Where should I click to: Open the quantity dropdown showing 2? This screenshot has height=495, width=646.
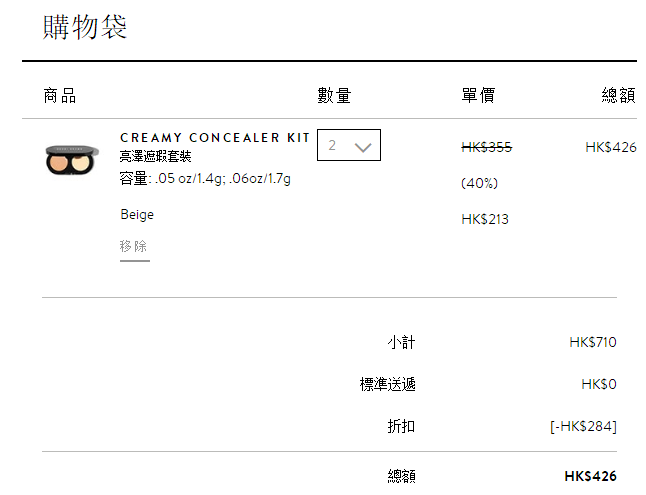coord(349,145)
